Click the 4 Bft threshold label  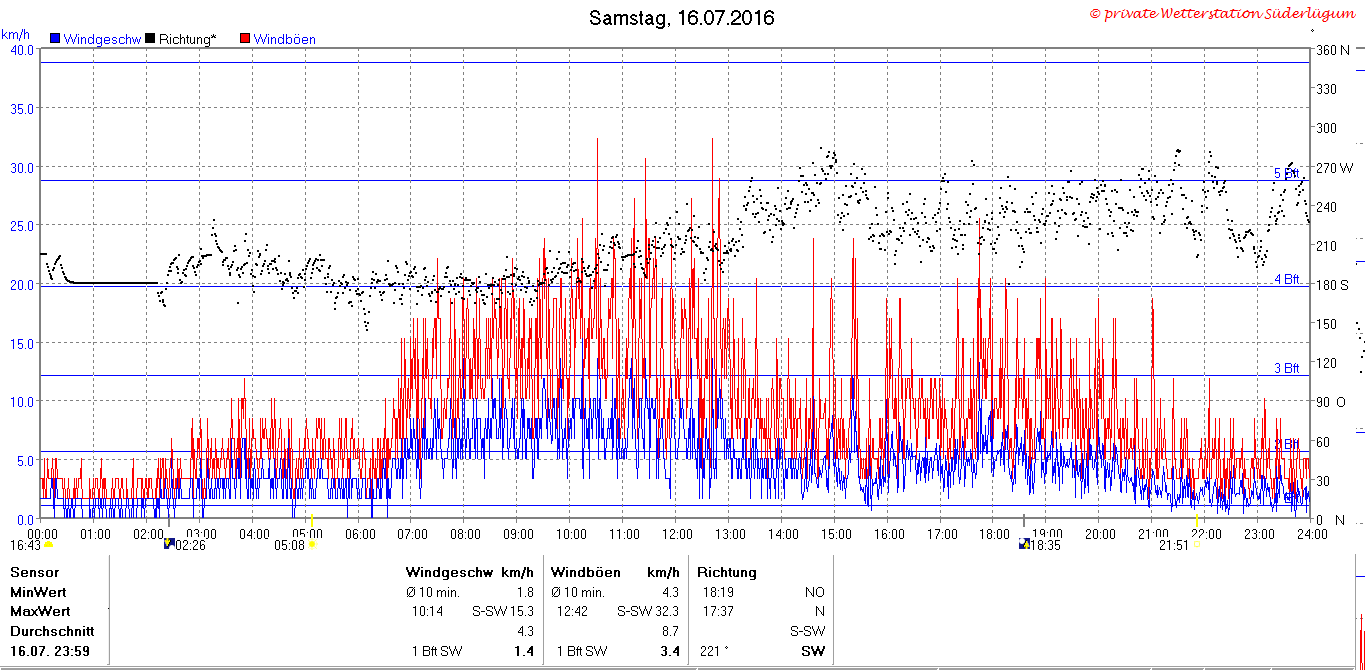pos(1287,279)
